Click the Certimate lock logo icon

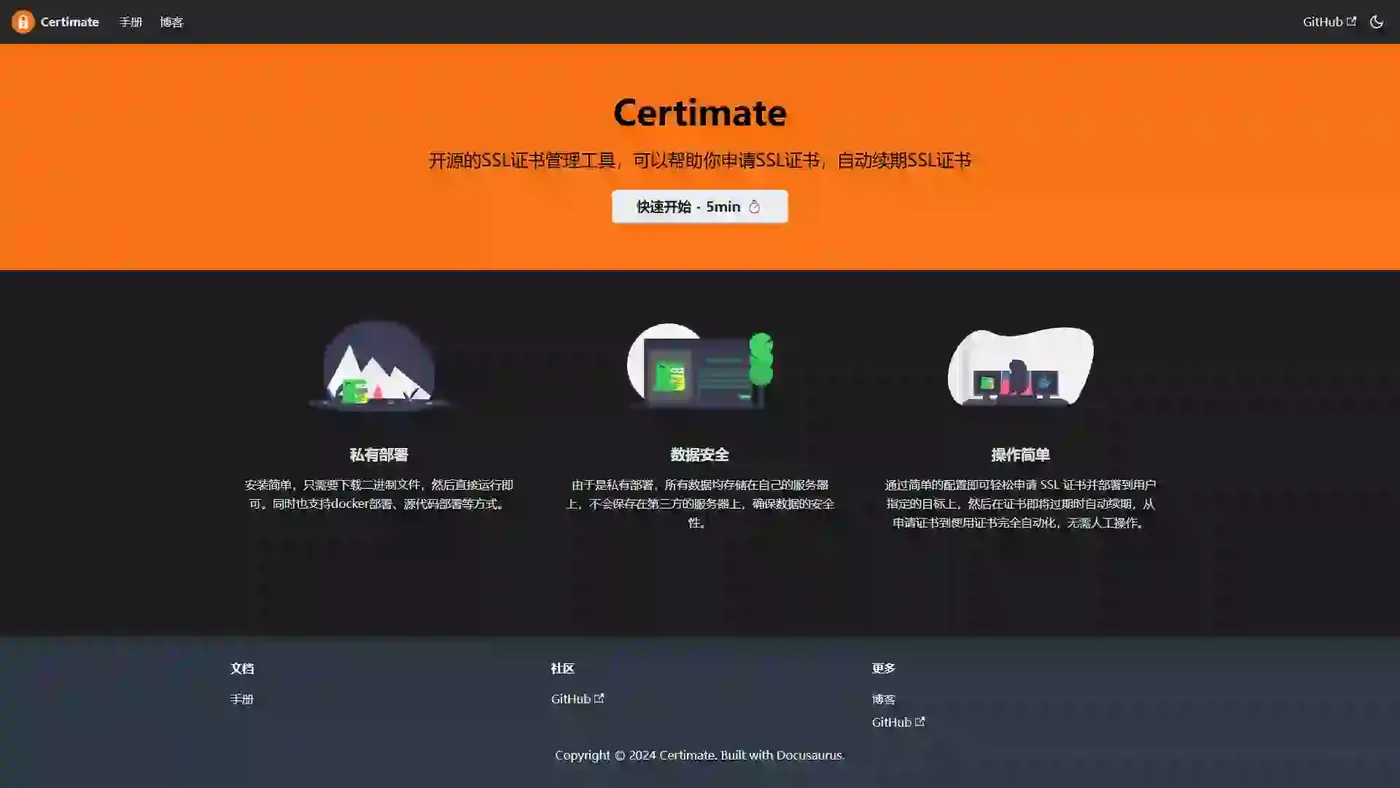point(22,21)
